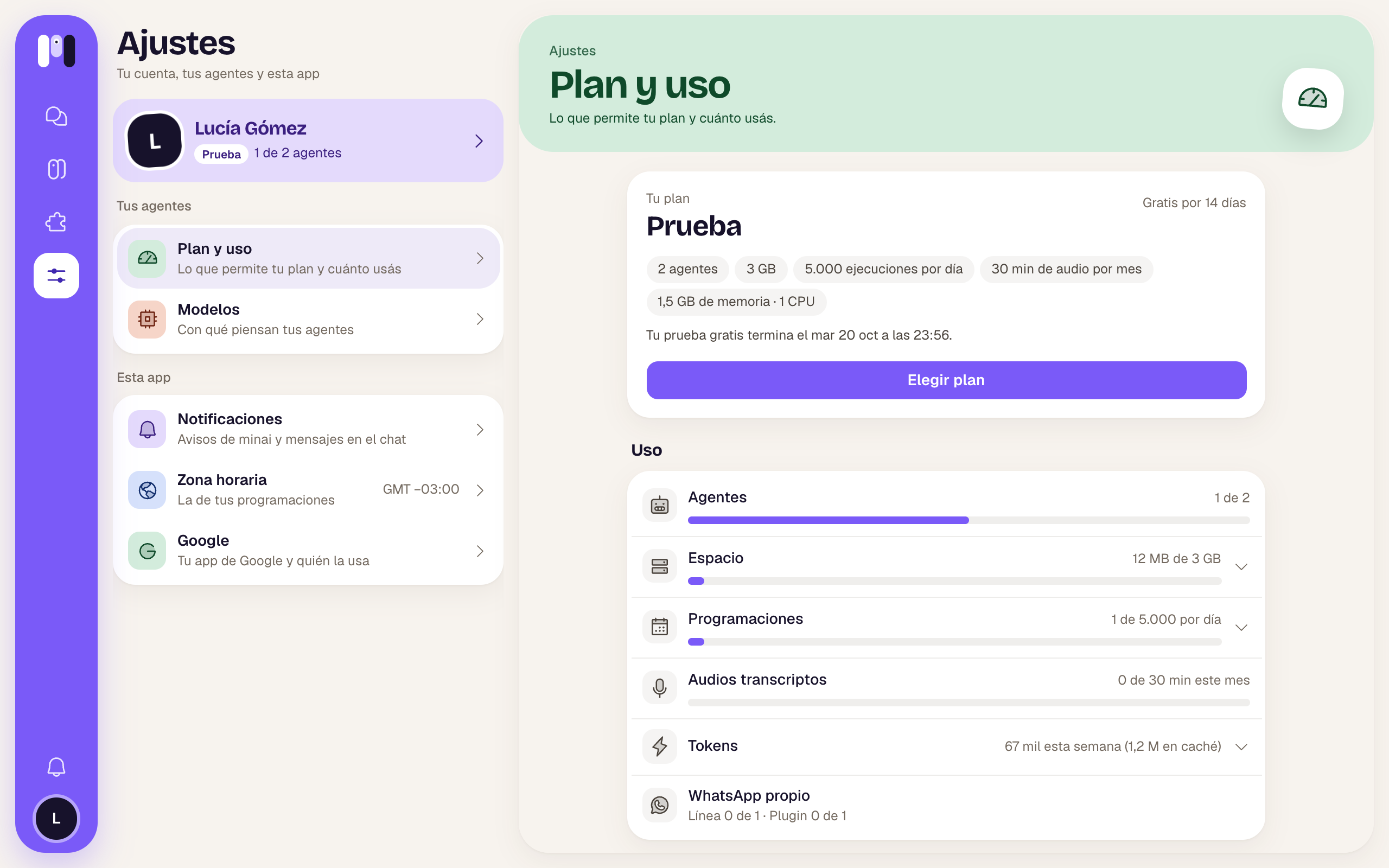Click the "GMT −03:00" value
The height and width of the screenshot is (868, 1389).
[420, 489]
